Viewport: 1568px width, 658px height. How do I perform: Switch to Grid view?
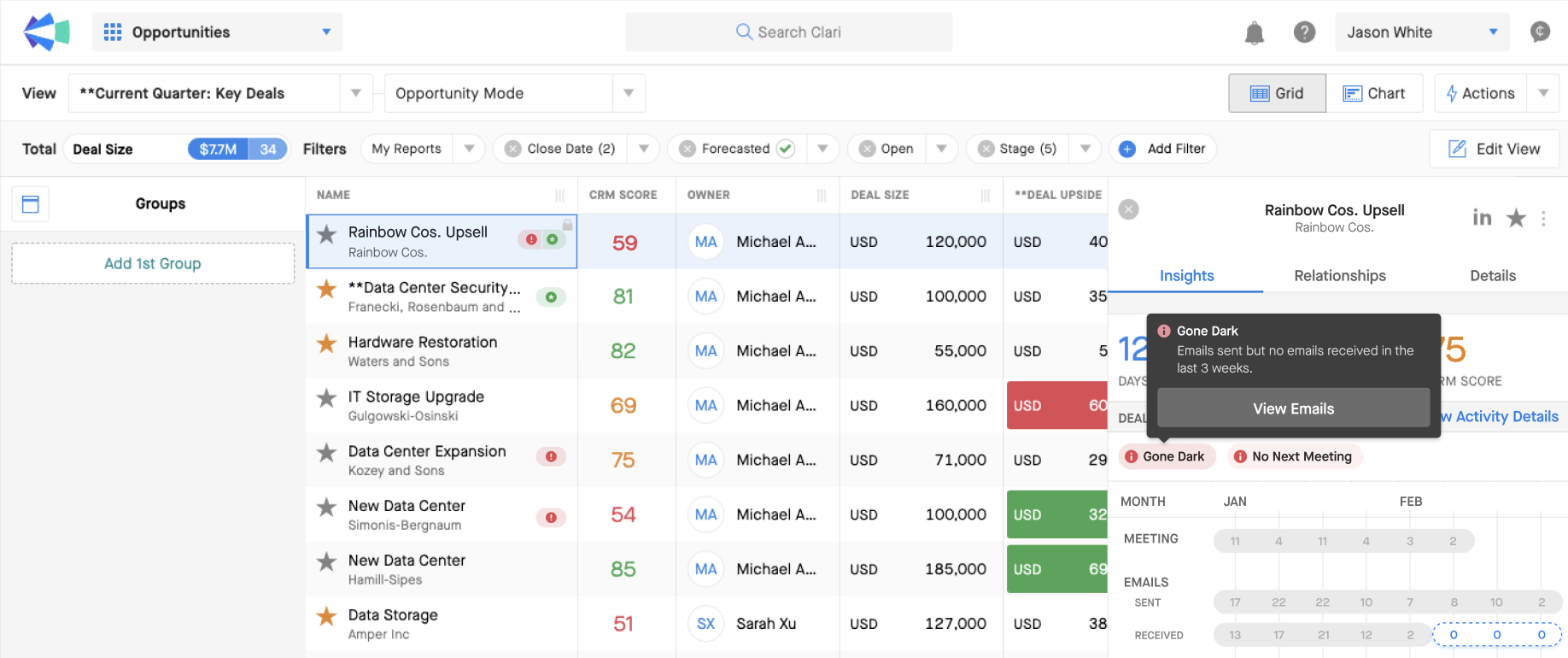pyautogui.click(x=1277, y=93)
